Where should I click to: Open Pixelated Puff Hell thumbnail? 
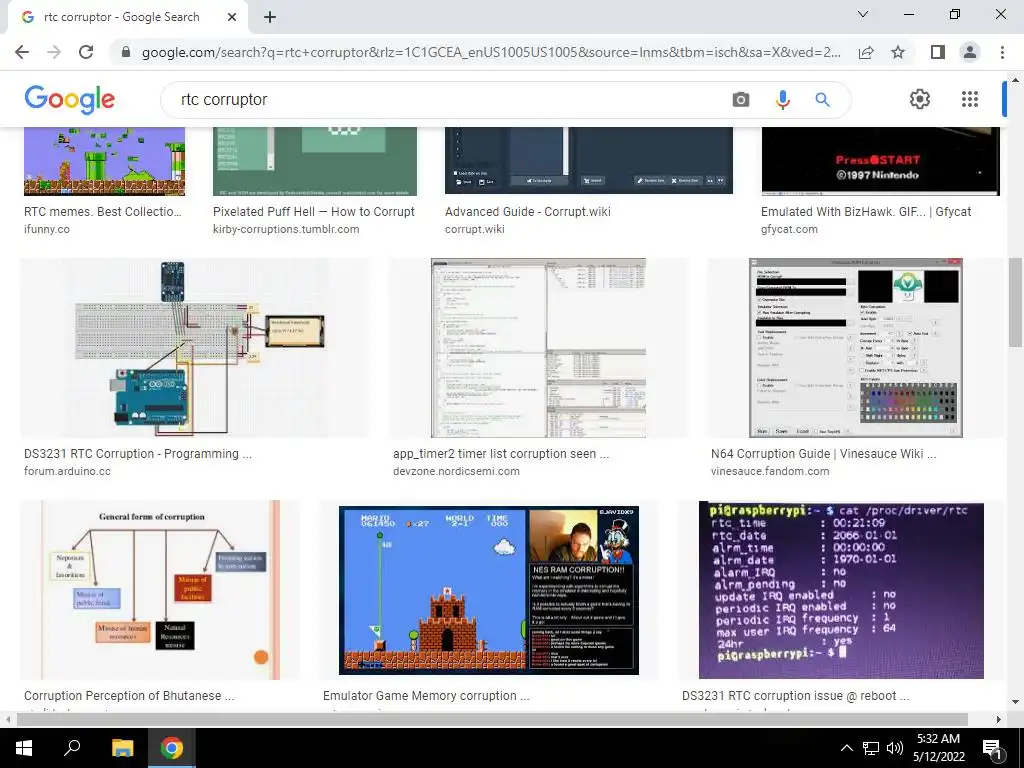[x=315, y=161]
